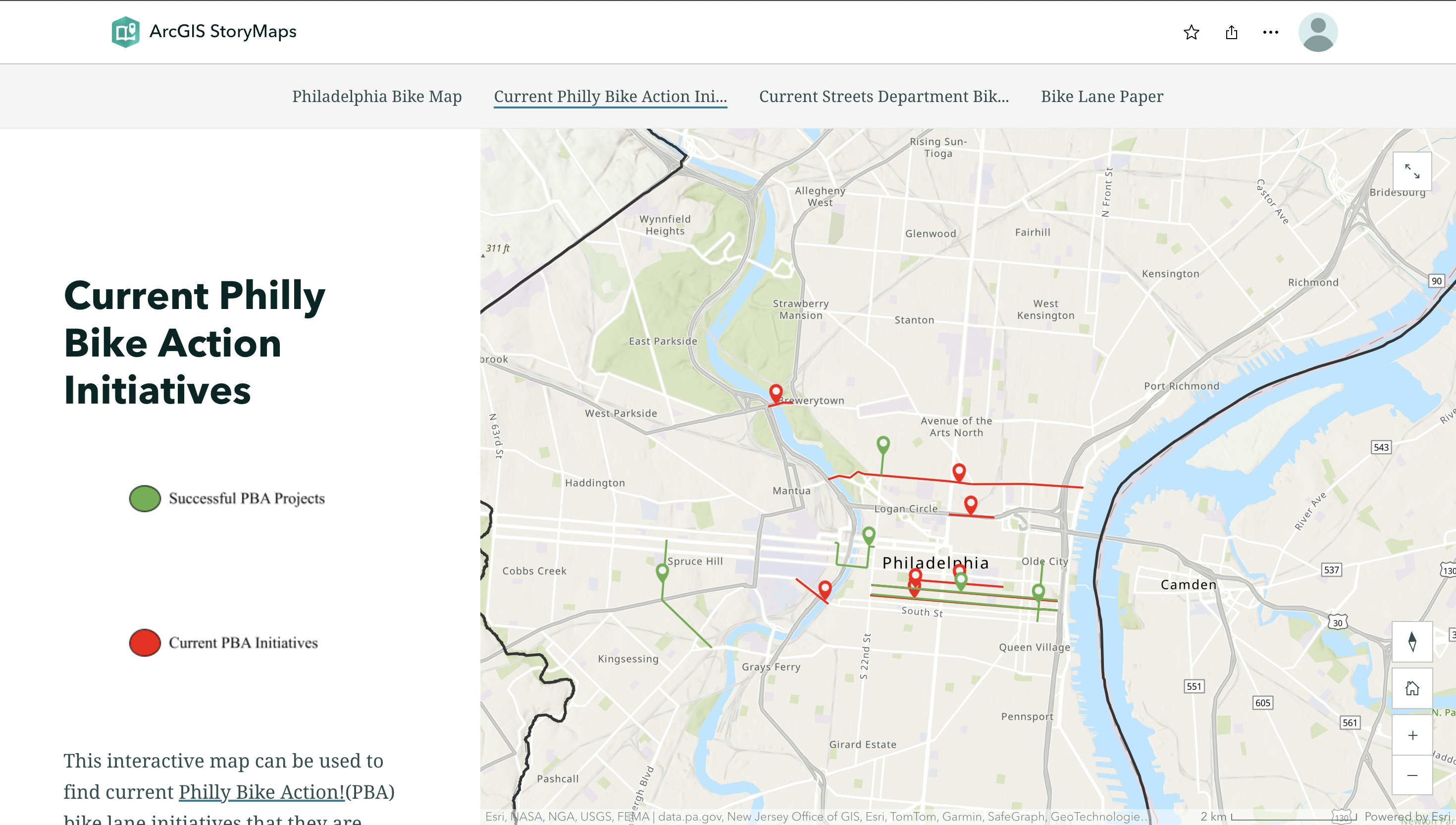Open the Bike Lane Paper tab

point(1102,97)
